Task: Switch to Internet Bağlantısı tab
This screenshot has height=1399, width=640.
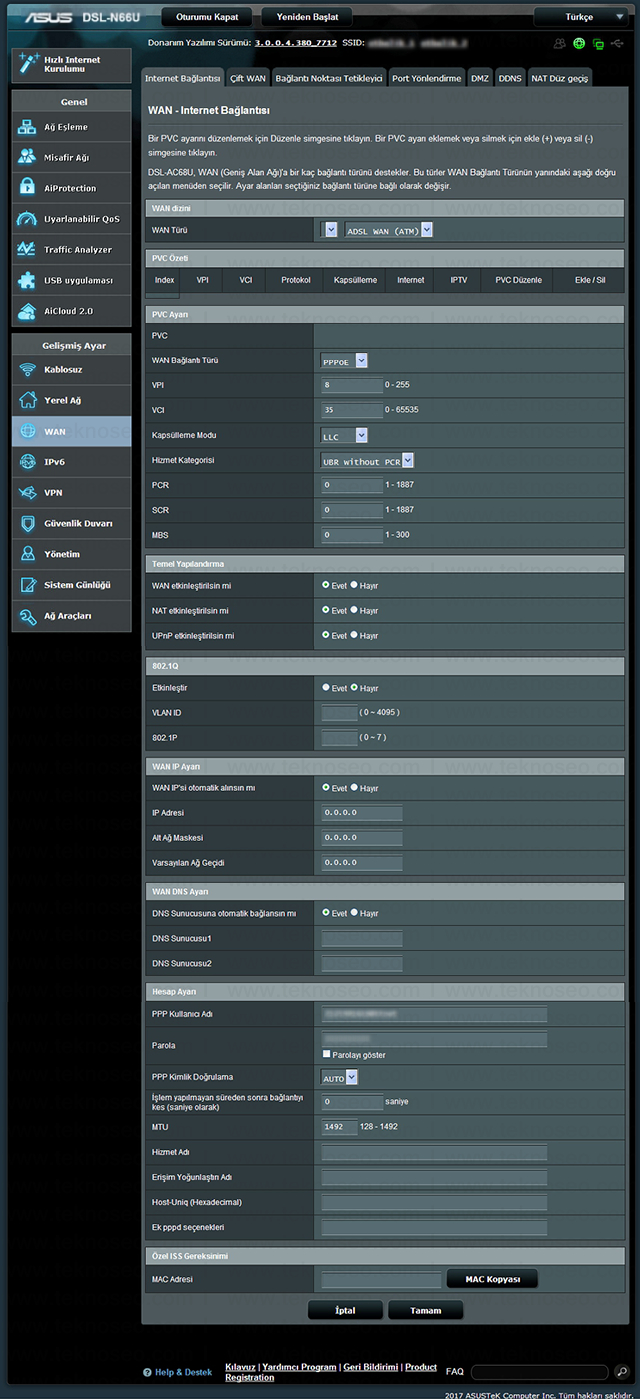Action: [x=182, y=77]
